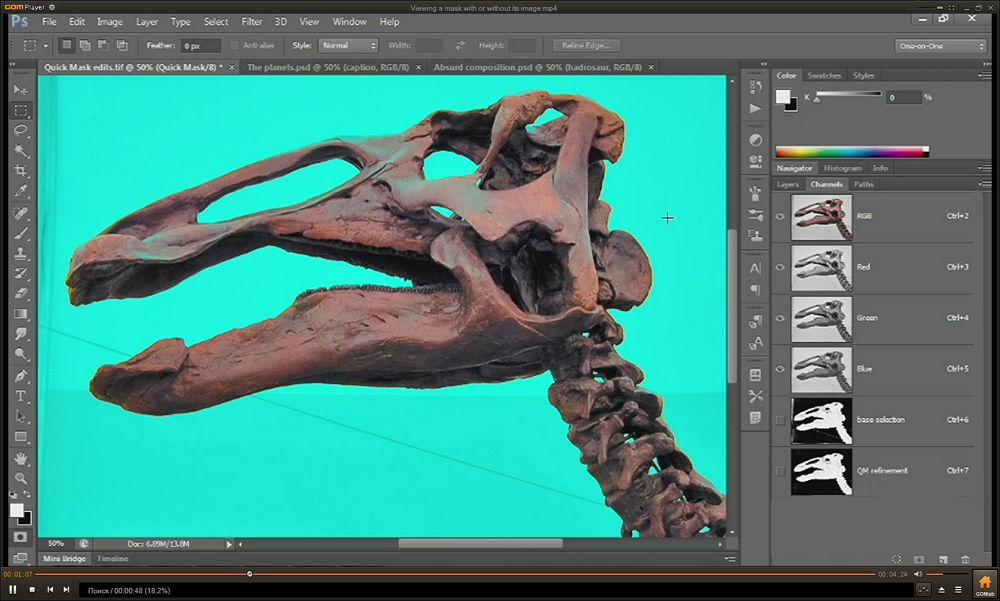Screen dimensions: 1000x601
Task: Select the Magic Wand tool
Action: tap(20, 151)
